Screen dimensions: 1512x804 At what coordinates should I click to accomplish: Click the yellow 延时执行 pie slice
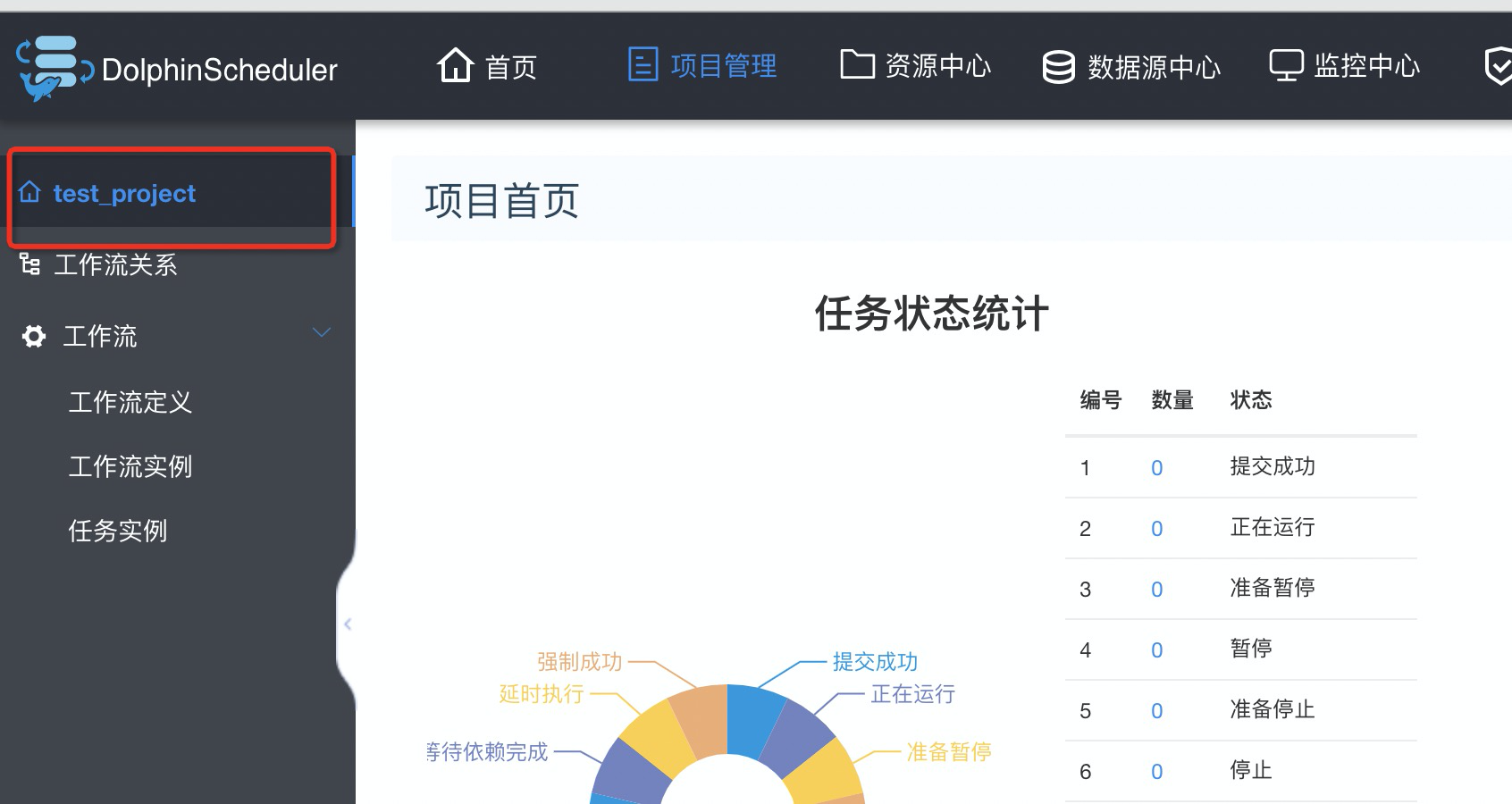(x=659, y=740)
